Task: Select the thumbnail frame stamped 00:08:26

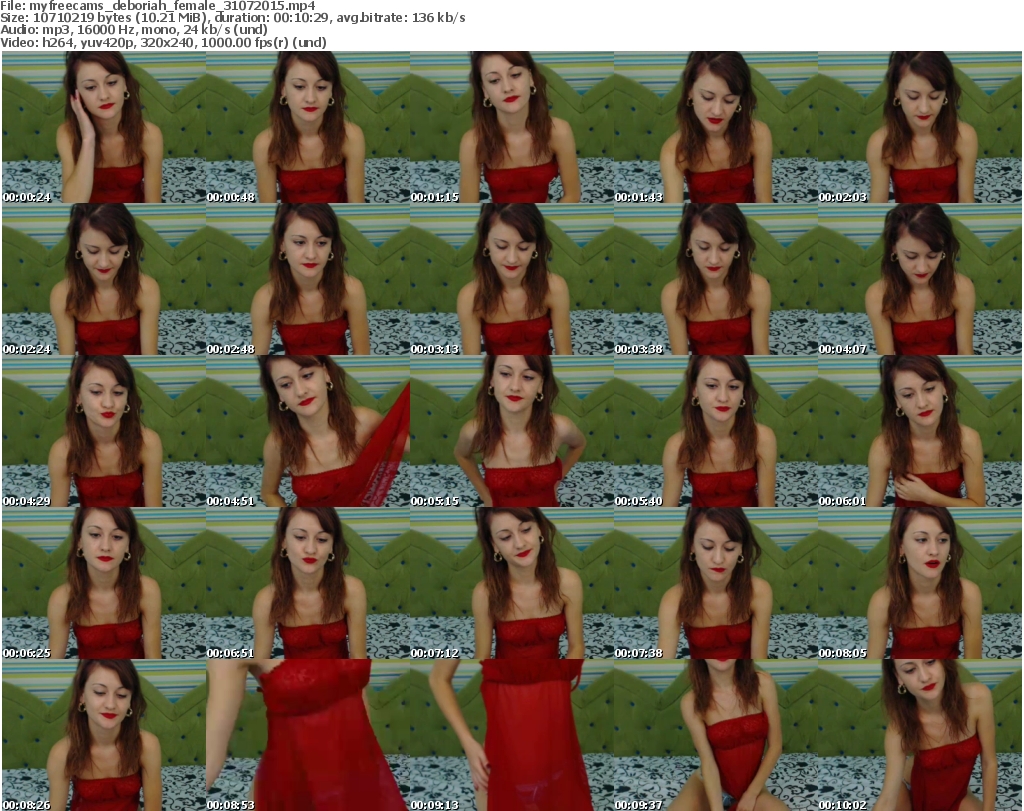Action: coord(104,735)
